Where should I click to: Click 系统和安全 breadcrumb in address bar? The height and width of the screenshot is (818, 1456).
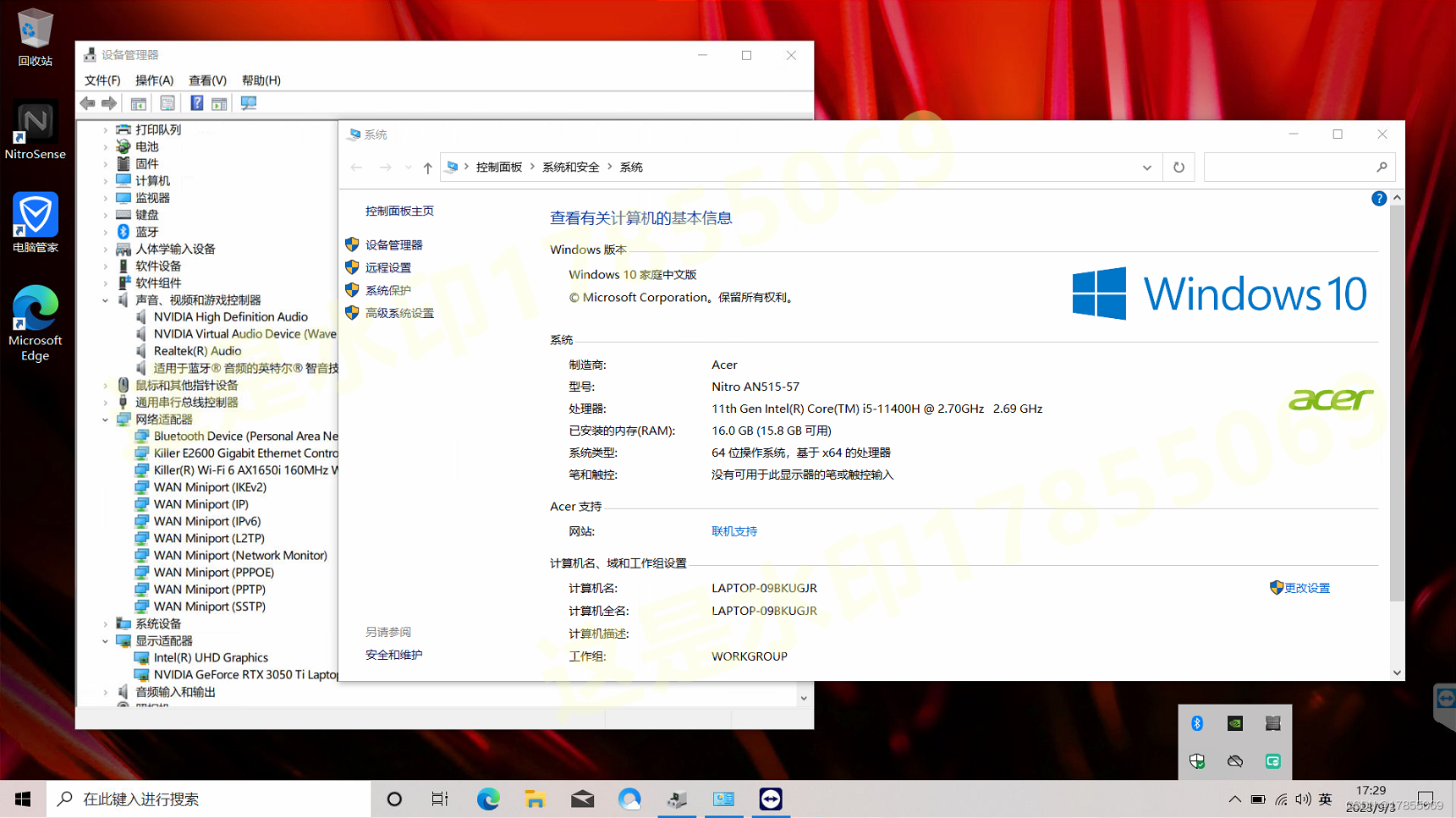click(571, 167)
